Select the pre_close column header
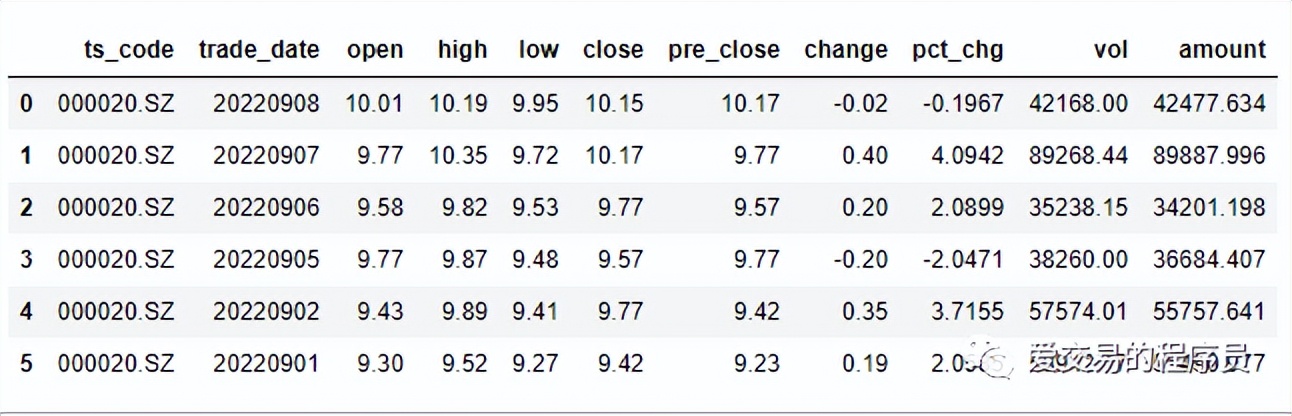Viewport: 1292px width, 416px height. pyautogui.click(x=724, y=50)
